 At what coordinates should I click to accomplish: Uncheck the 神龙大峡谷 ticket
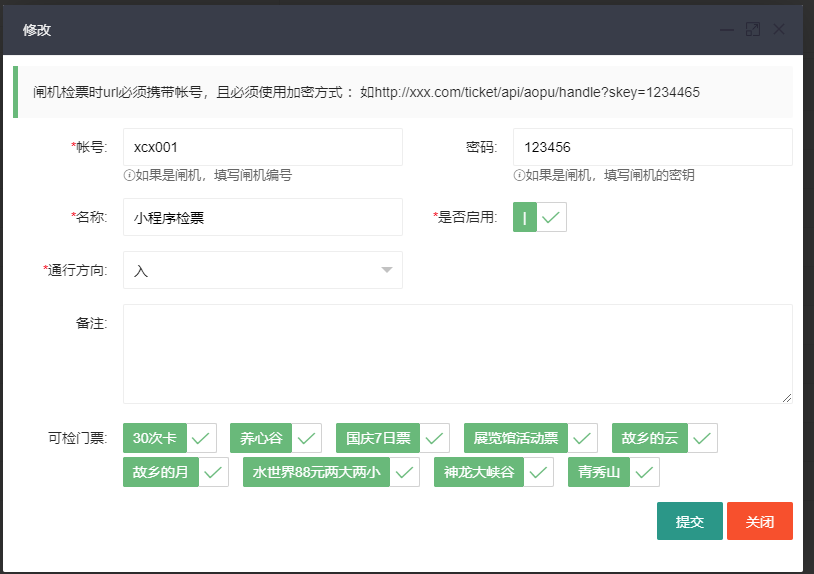click(493, 472)
